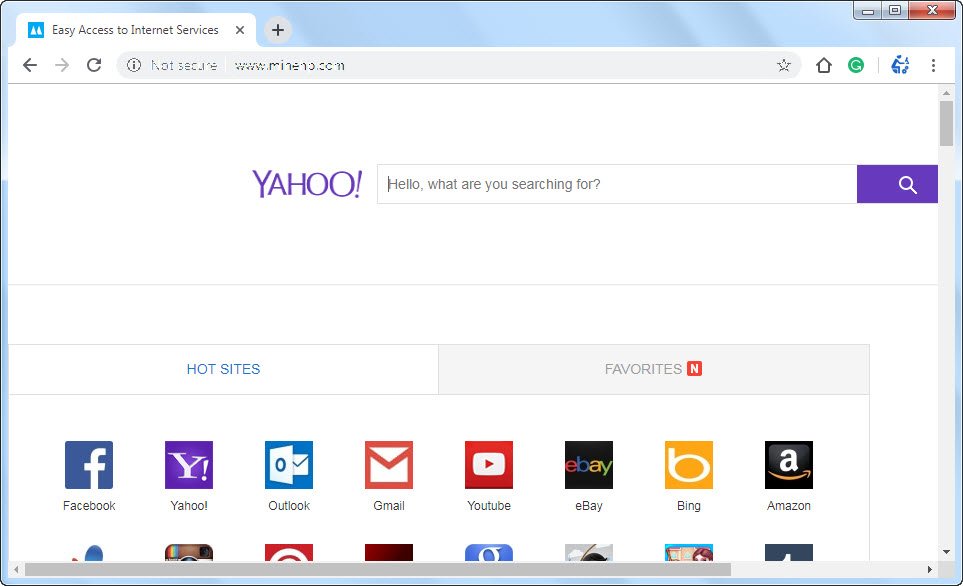Open the purple Yahoo! site icon
This screenshot has height=586, width=963.
point(189,465)
